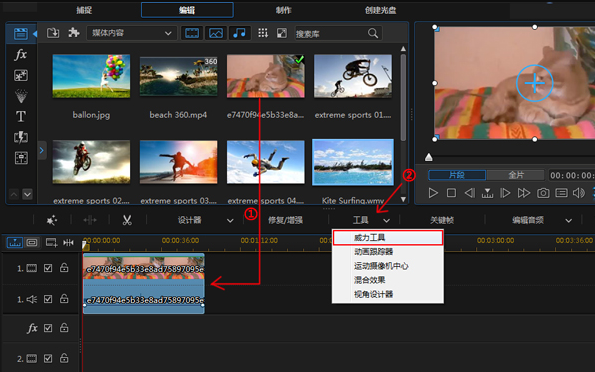Click the puzzle-piece plugin icon
The width and height of the screenshot is (595, 372).
pos(74,33)
